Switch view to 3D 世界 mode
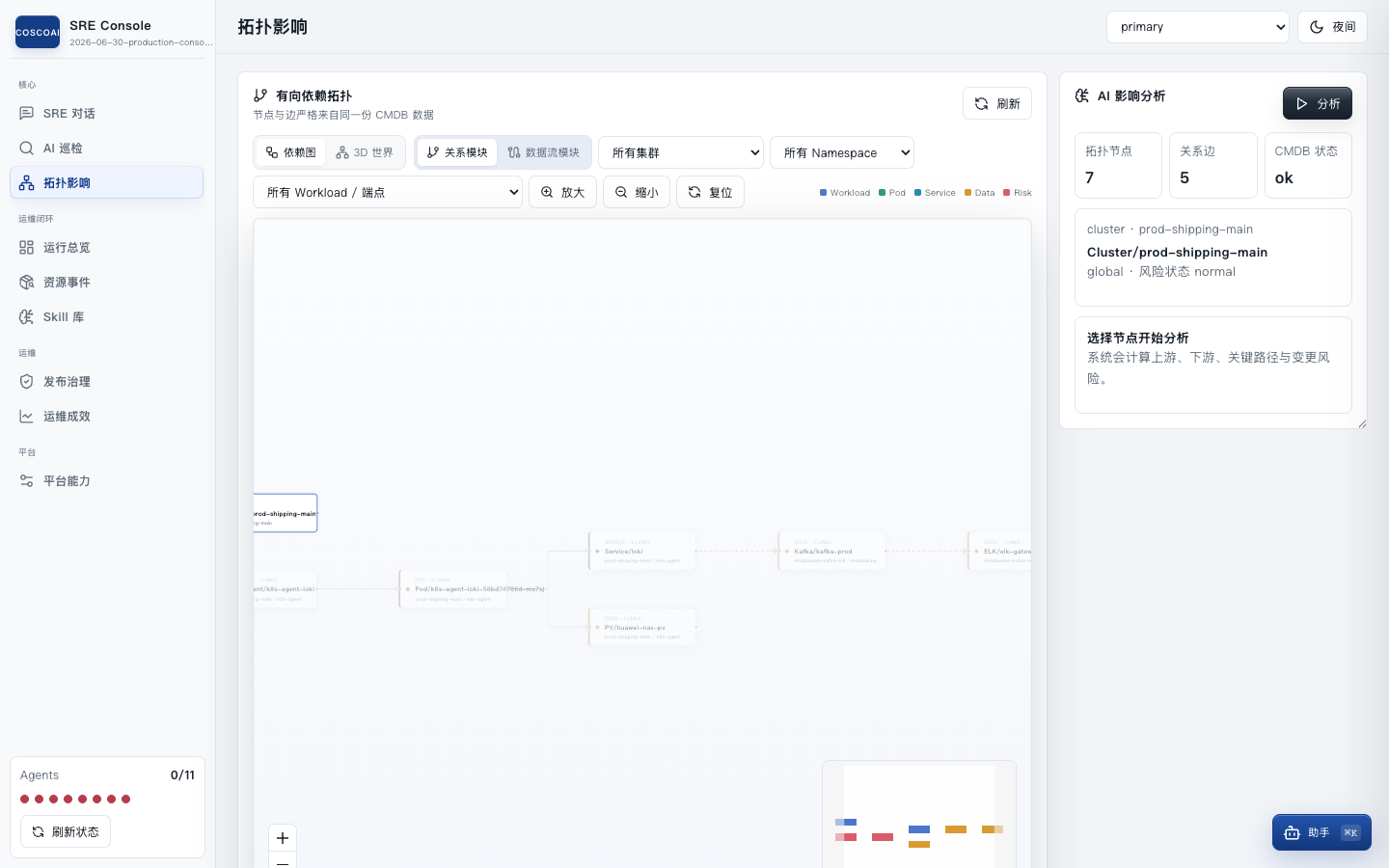 tap(365, 152)
